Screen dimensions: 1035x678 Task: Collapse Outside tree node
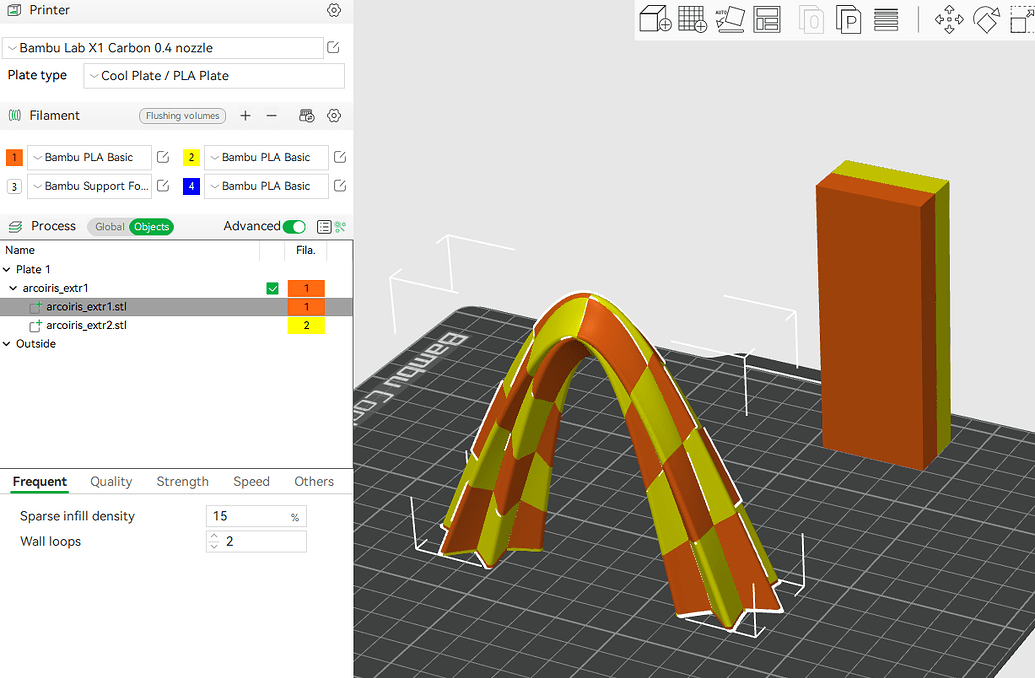coord(7,344)
